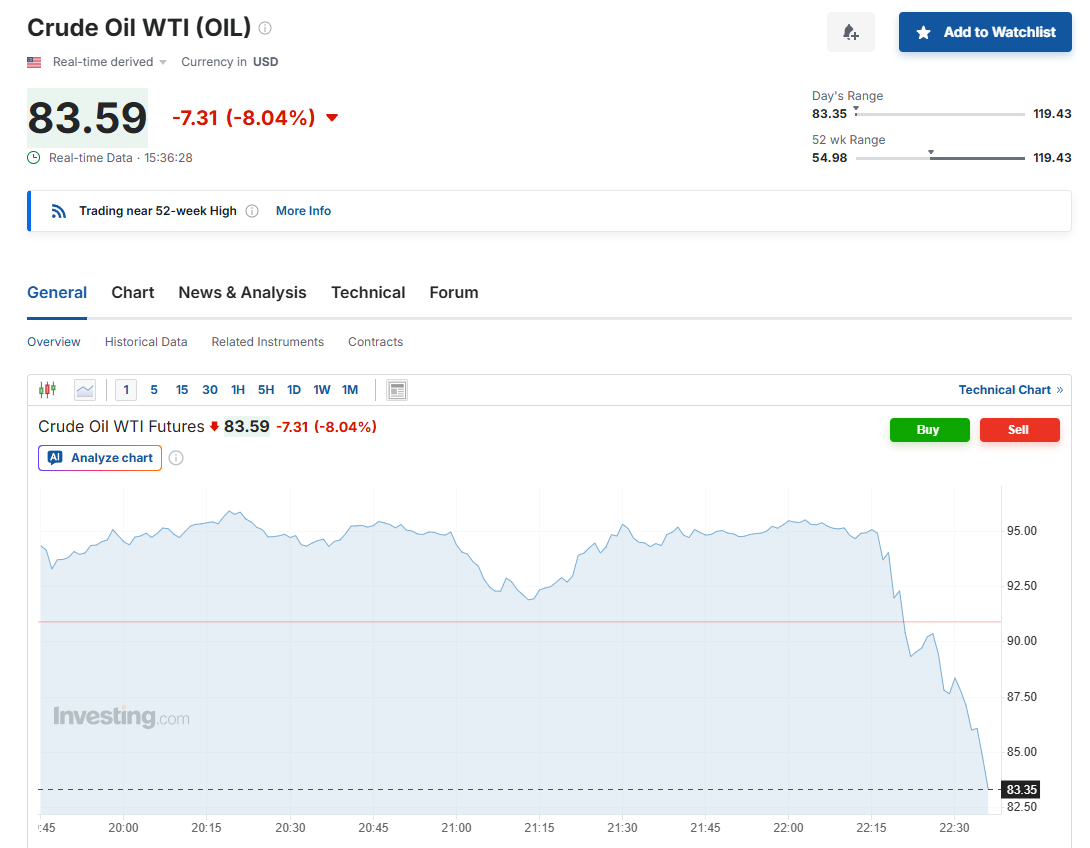Open info tooltip for Trading near 52-week High
The height and width of the screenshot is (848, 1090).
click(x=252, y=211)
